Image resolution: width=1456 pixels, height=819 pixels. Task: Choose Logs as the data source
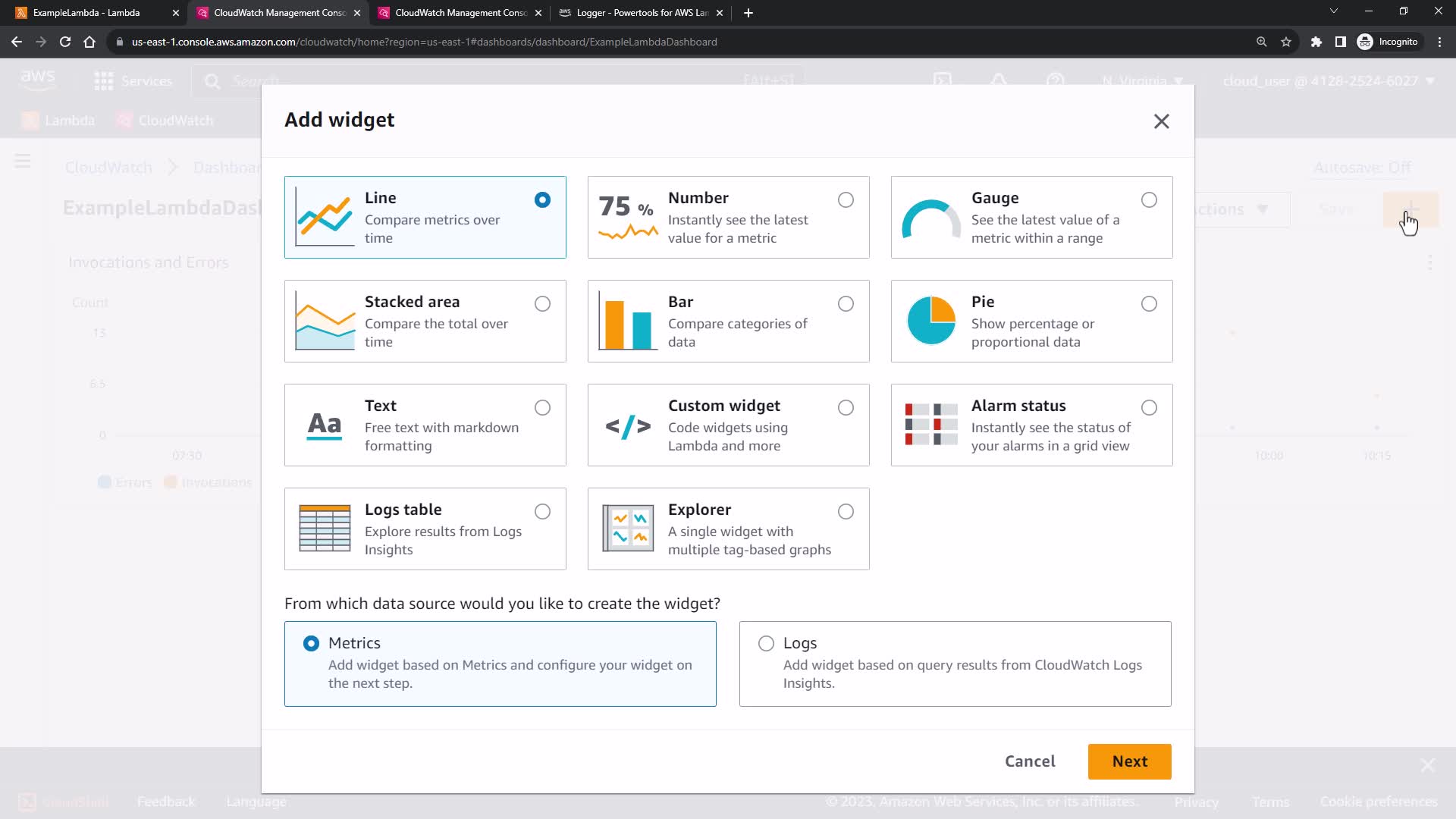coord(766,644)
